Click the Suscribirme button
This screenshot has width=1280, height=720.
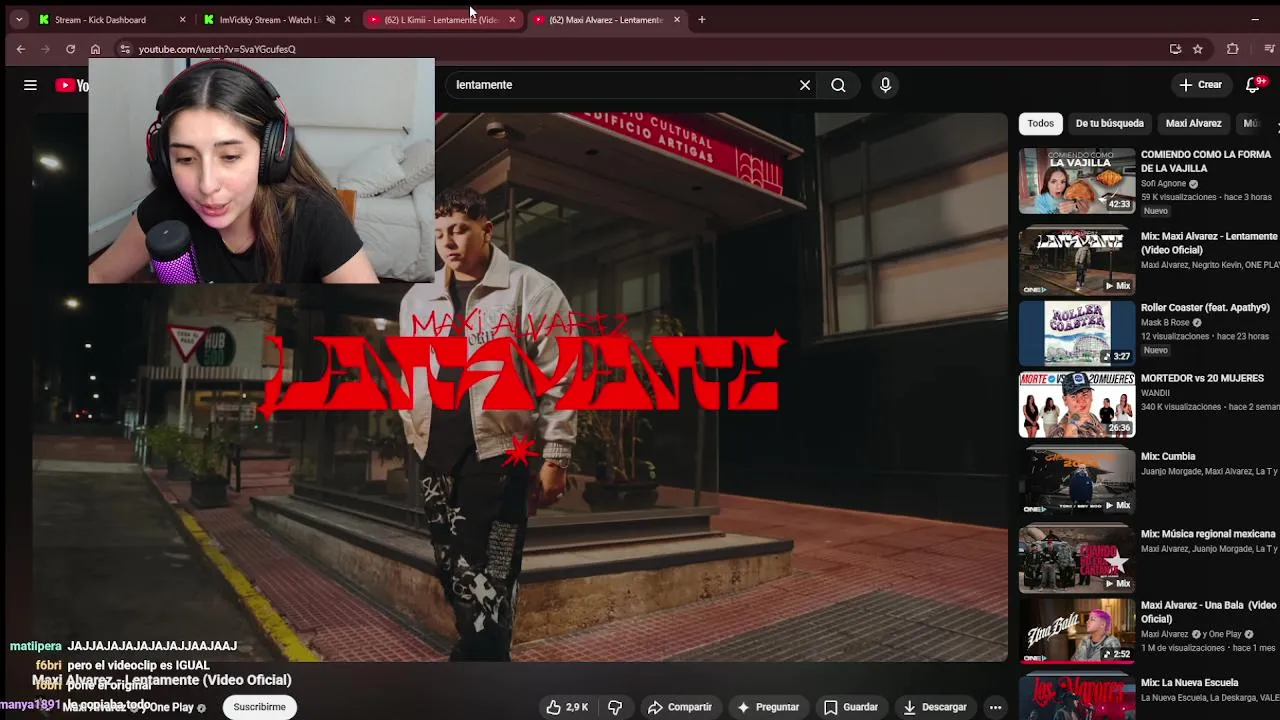tap(259, 707)
